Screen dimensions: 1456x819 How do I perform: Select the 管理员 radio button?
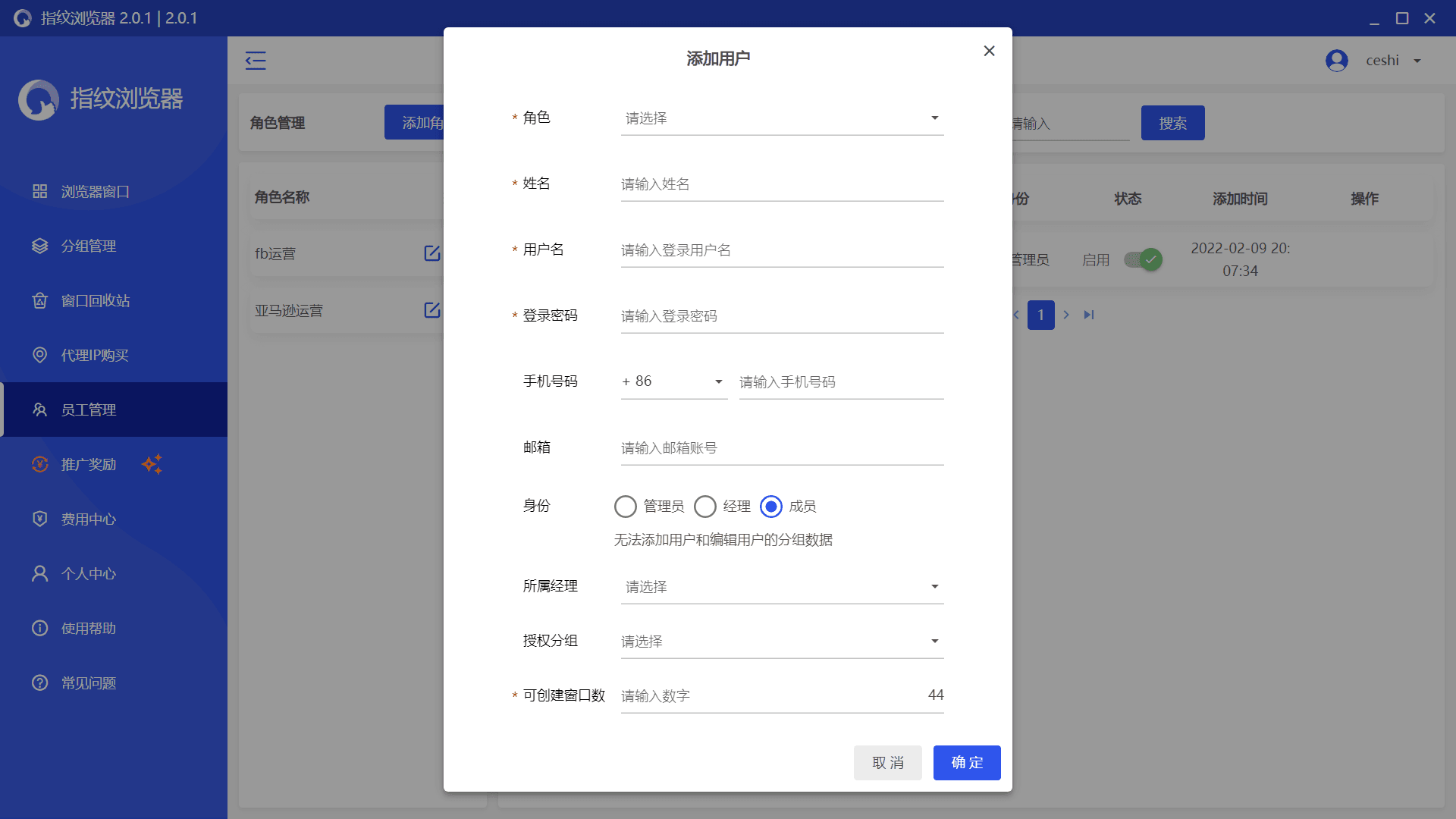point(626,507)
